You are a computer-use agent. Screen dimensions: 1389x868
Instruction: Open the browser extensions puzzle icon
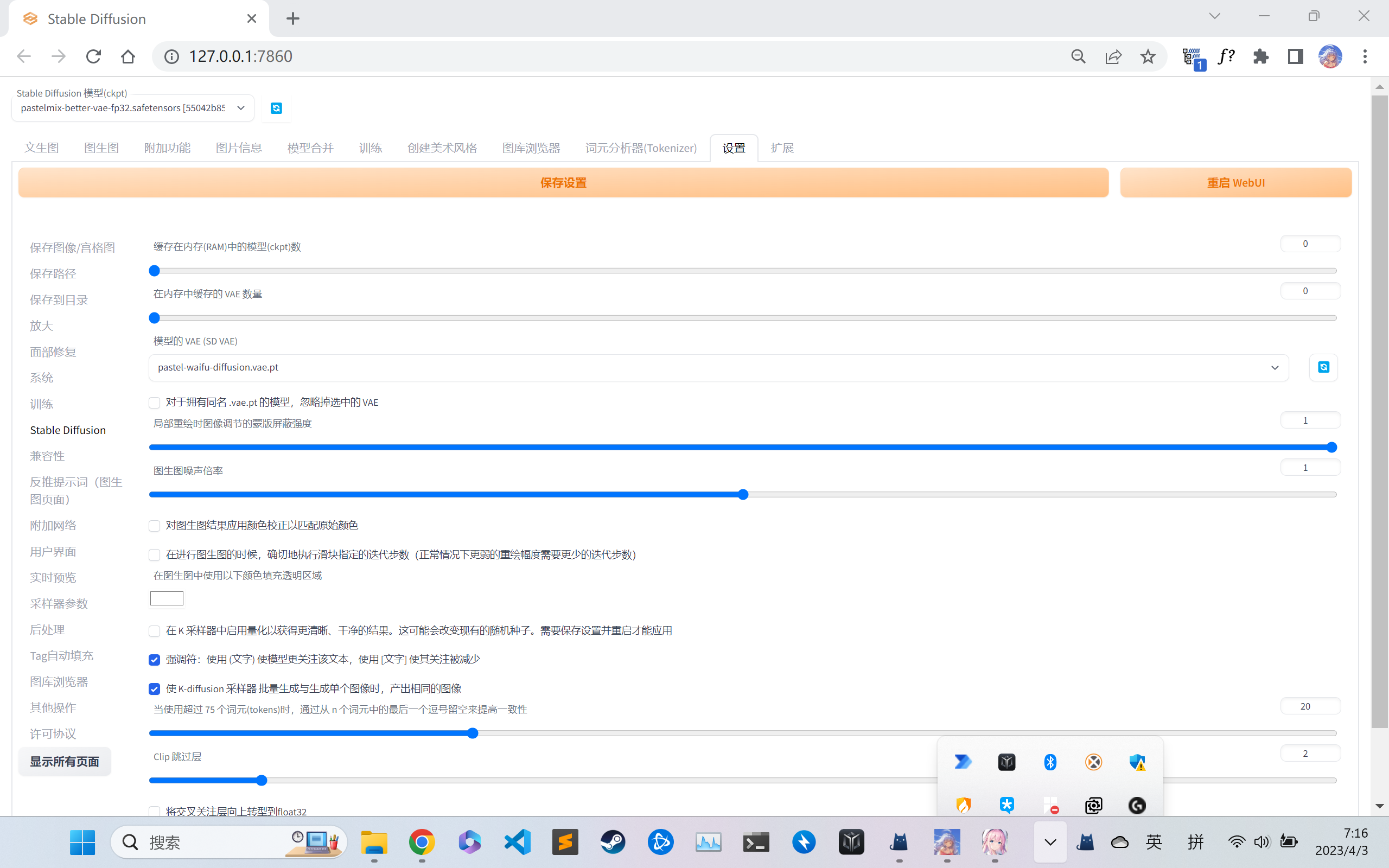click(1260, 56)
